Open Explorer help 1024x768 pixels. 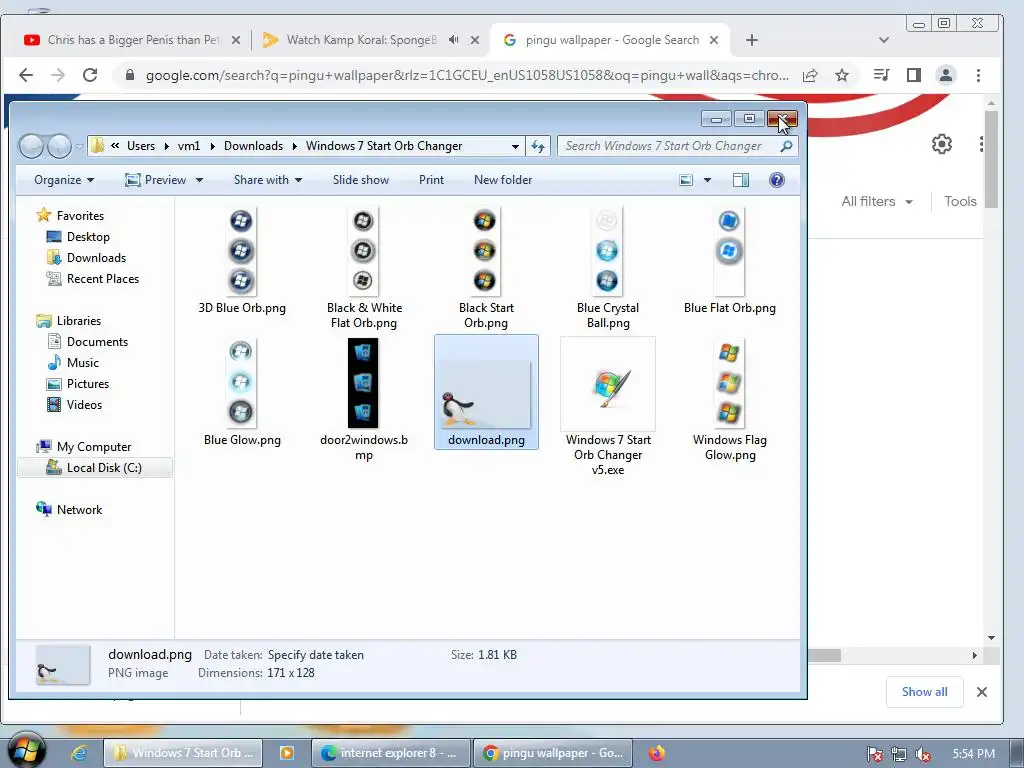(776, 180)
